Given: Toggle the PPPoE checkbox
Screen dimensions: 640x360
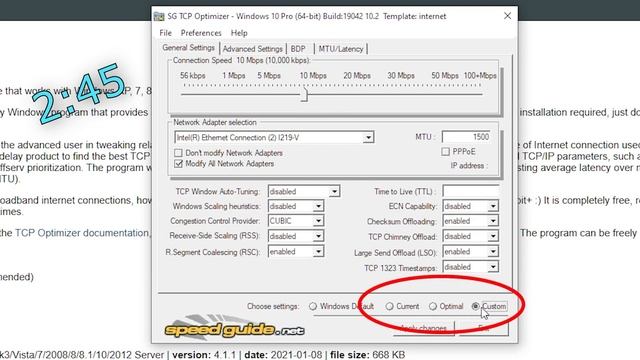Looking at the screenshot, I should [445, 152].
